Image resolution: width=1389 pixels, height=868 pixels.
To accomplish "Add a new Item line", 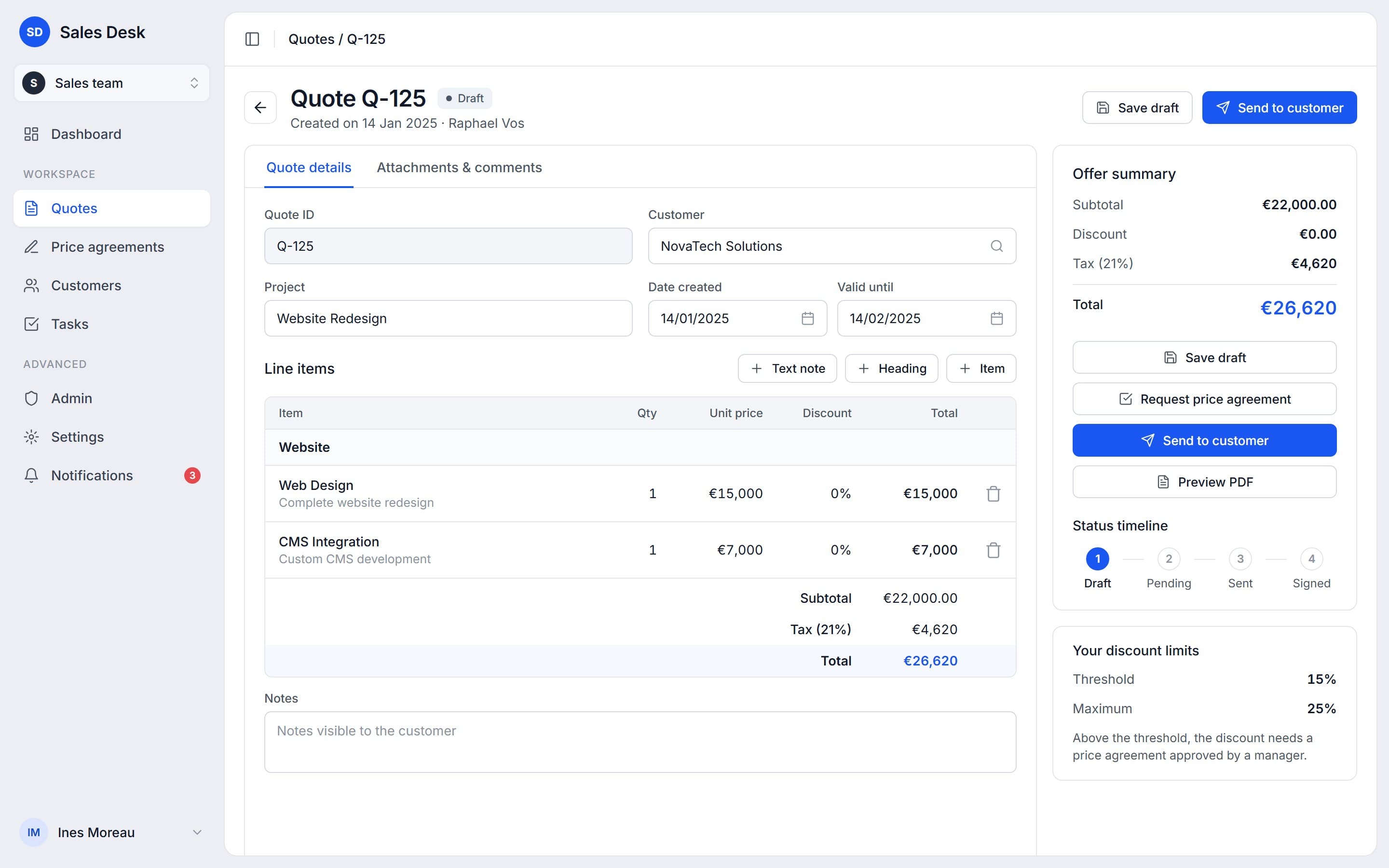I will (981, 368).
